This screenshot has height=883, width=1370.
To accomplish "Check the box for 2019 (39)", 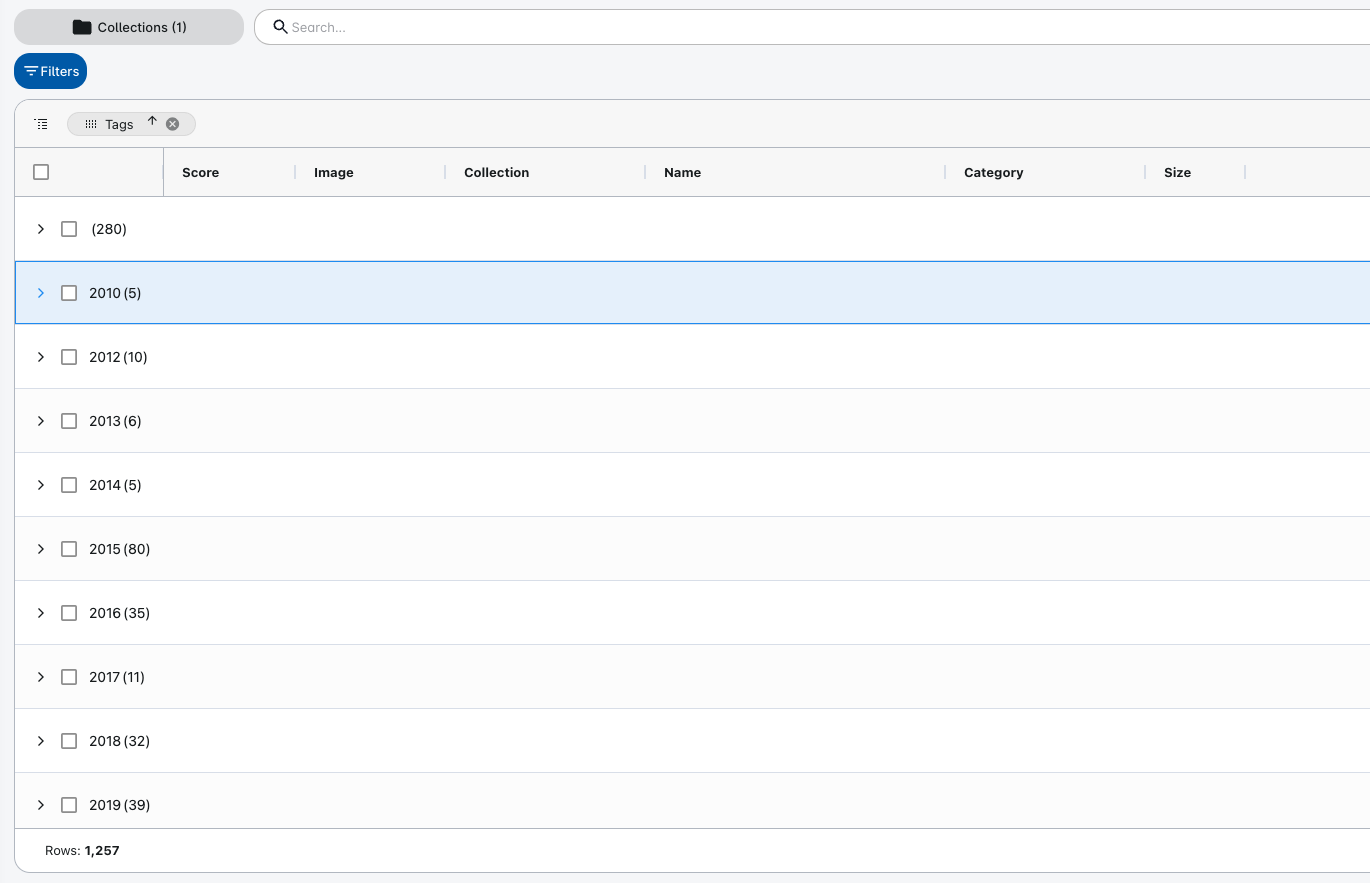I will coord(69,805).
